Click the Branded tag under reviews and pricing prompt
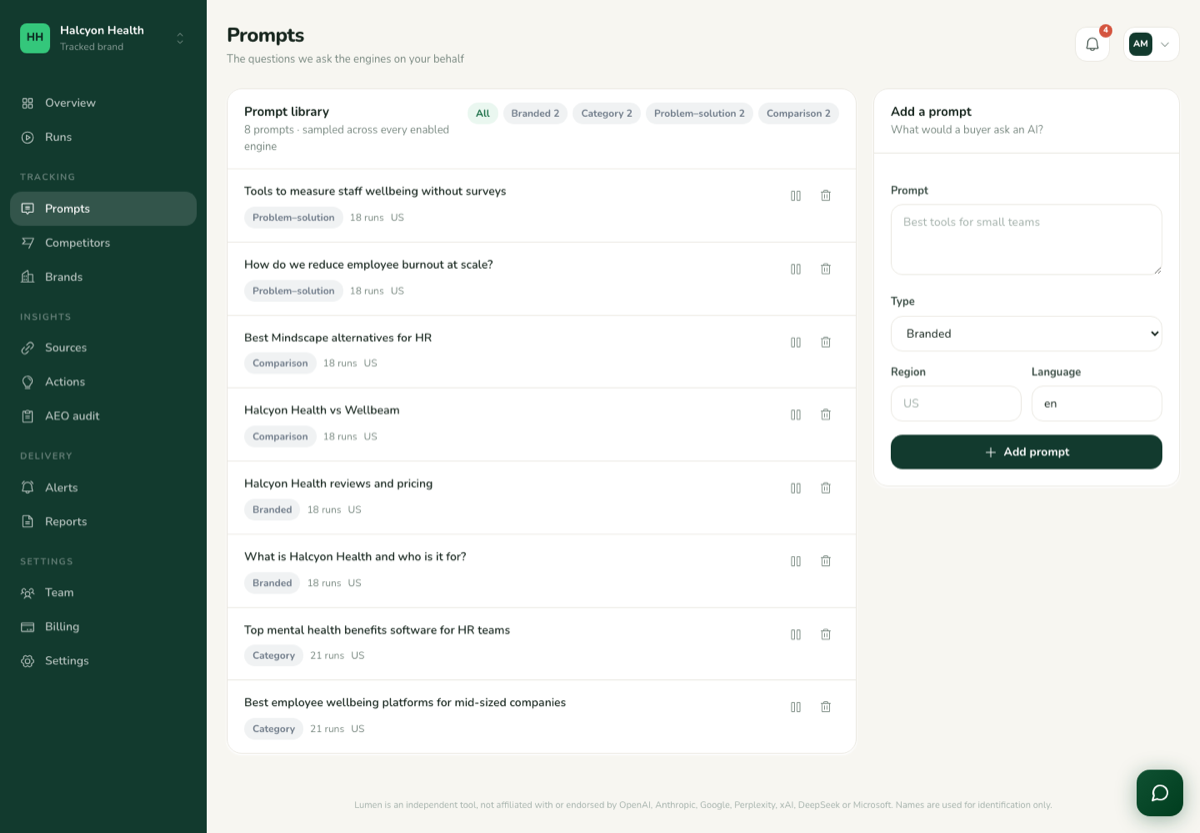Screen dimensions: 1200x833 pos(272,510)
